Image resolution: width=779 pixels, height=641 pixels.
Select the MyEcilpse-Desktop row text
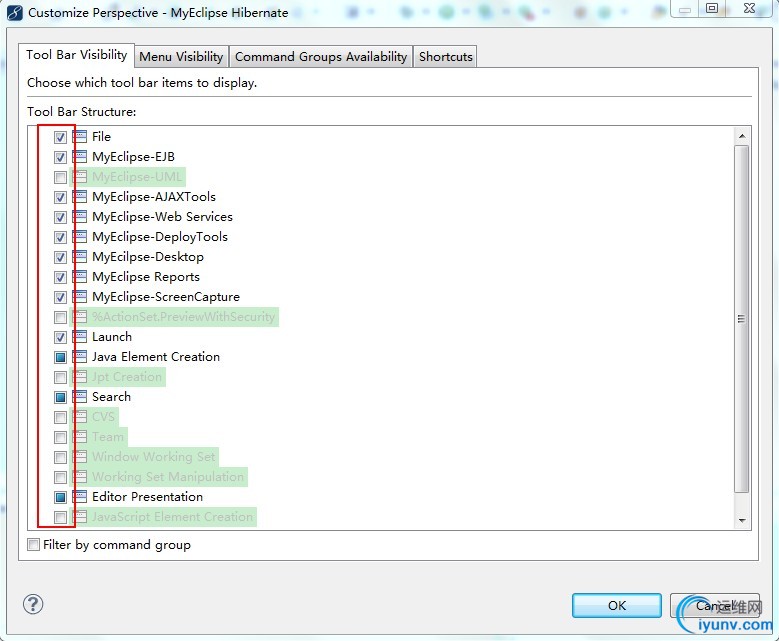[148, 257]
